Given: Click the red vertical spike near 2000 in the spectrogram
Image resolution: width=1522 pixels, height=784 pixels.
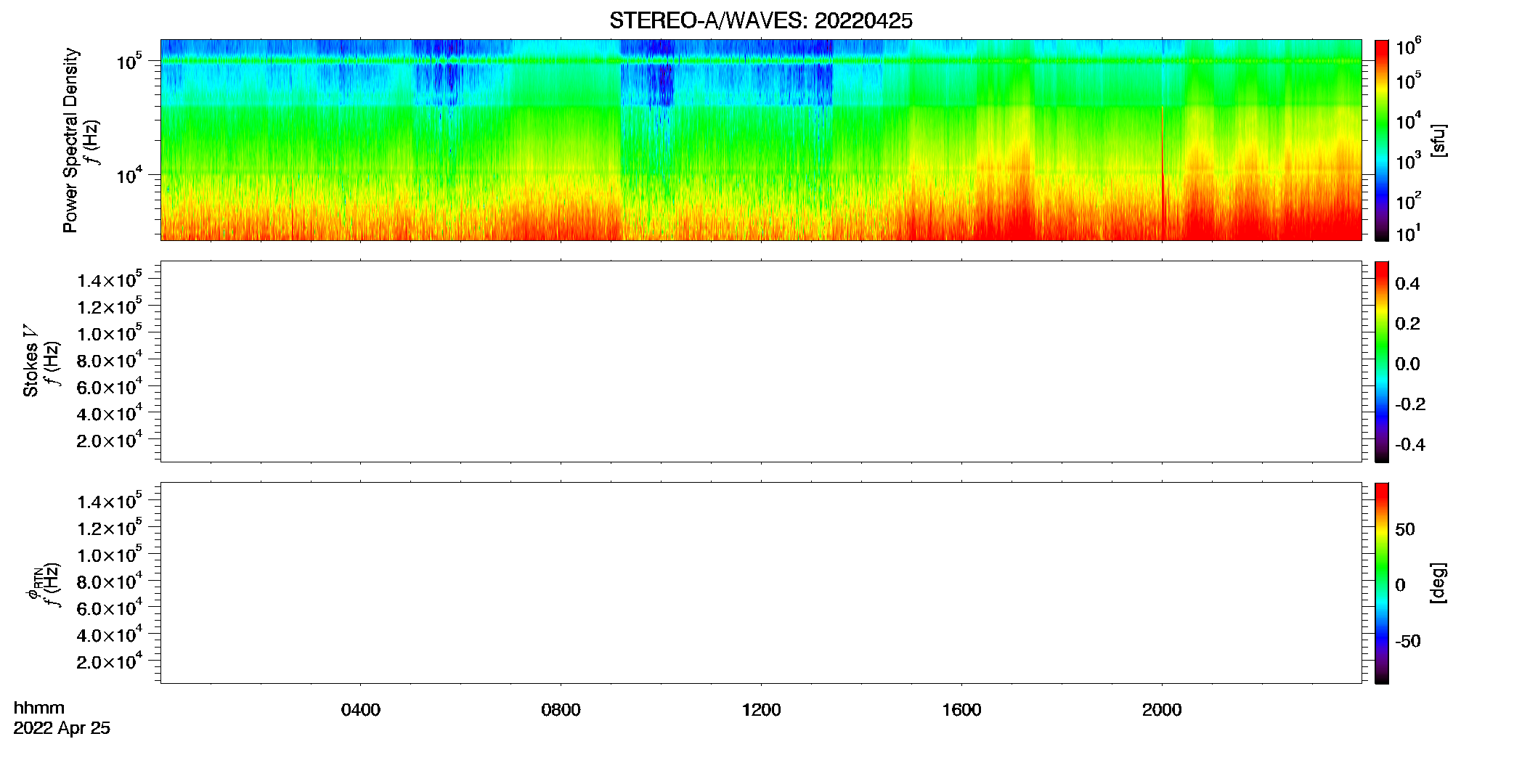Looking at the screenshot, I should 1163,174.
